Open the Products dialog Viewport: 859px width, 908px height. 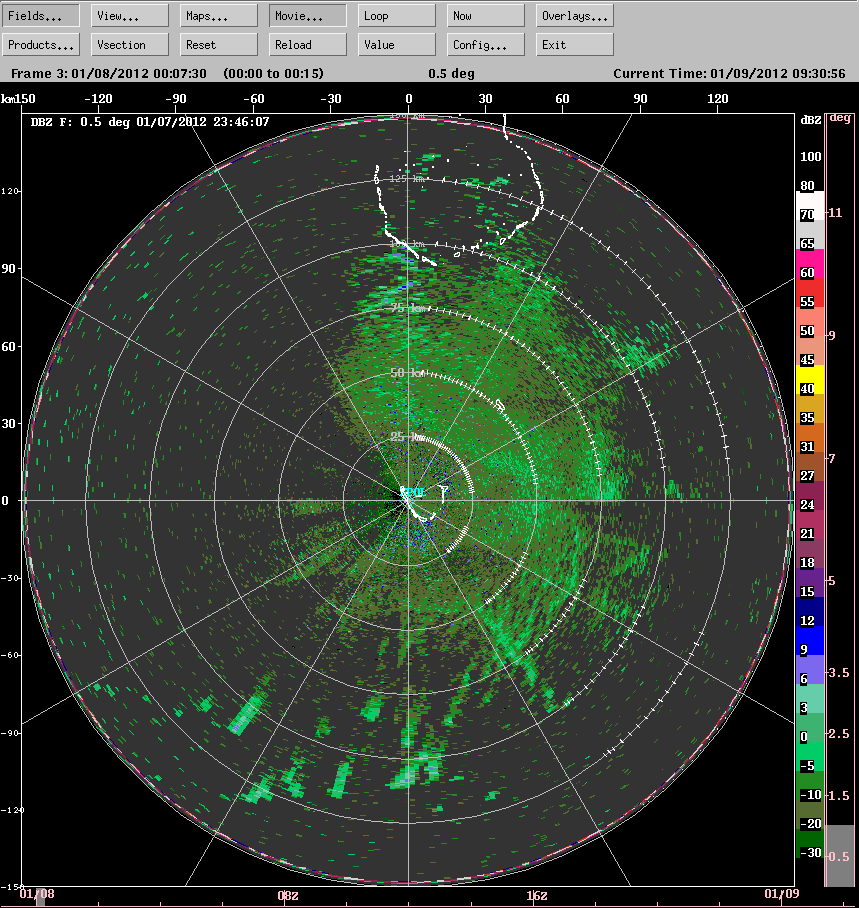coord(41,44)
